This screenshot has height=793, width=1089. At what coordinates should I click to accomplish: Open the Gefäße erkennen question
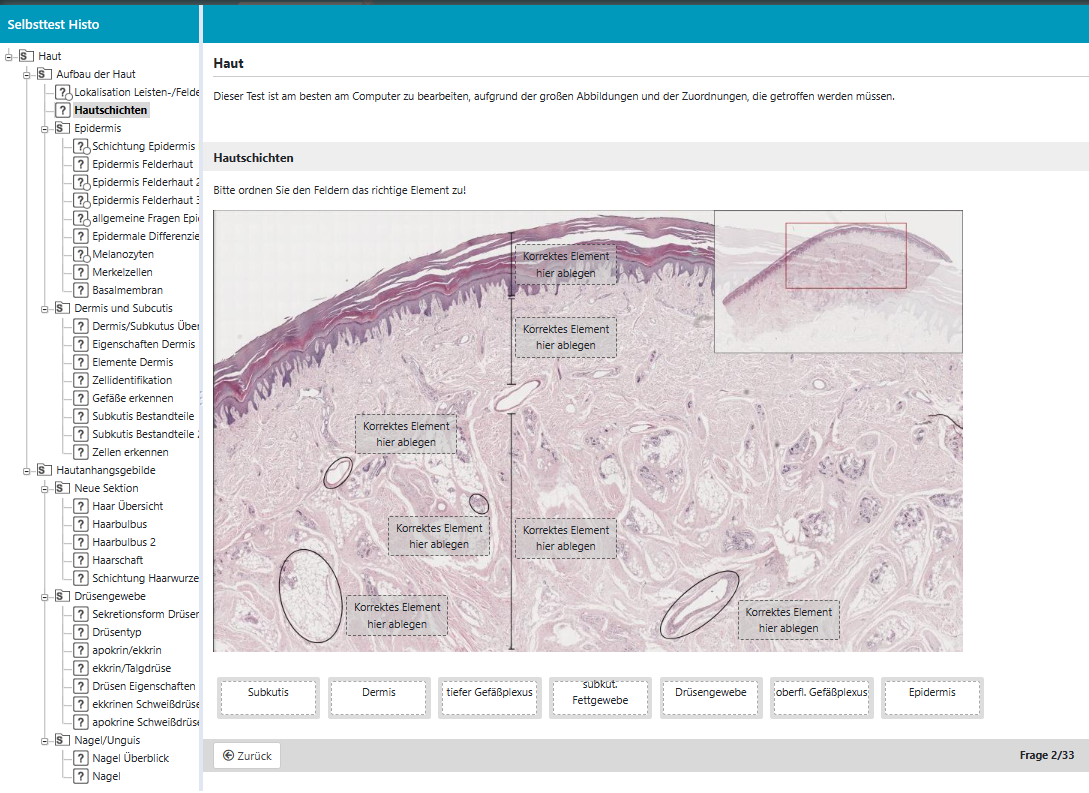(132, 398)
